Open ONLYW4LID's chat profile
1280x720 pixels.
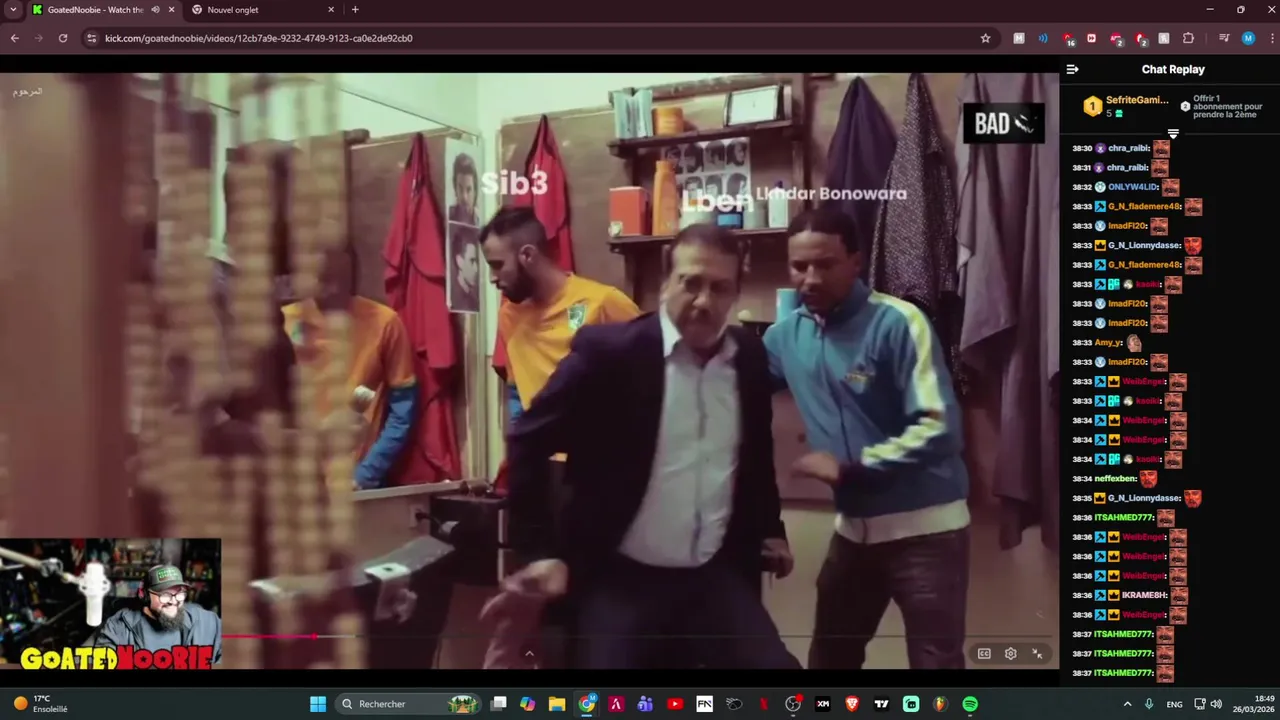pos(1133,187)
